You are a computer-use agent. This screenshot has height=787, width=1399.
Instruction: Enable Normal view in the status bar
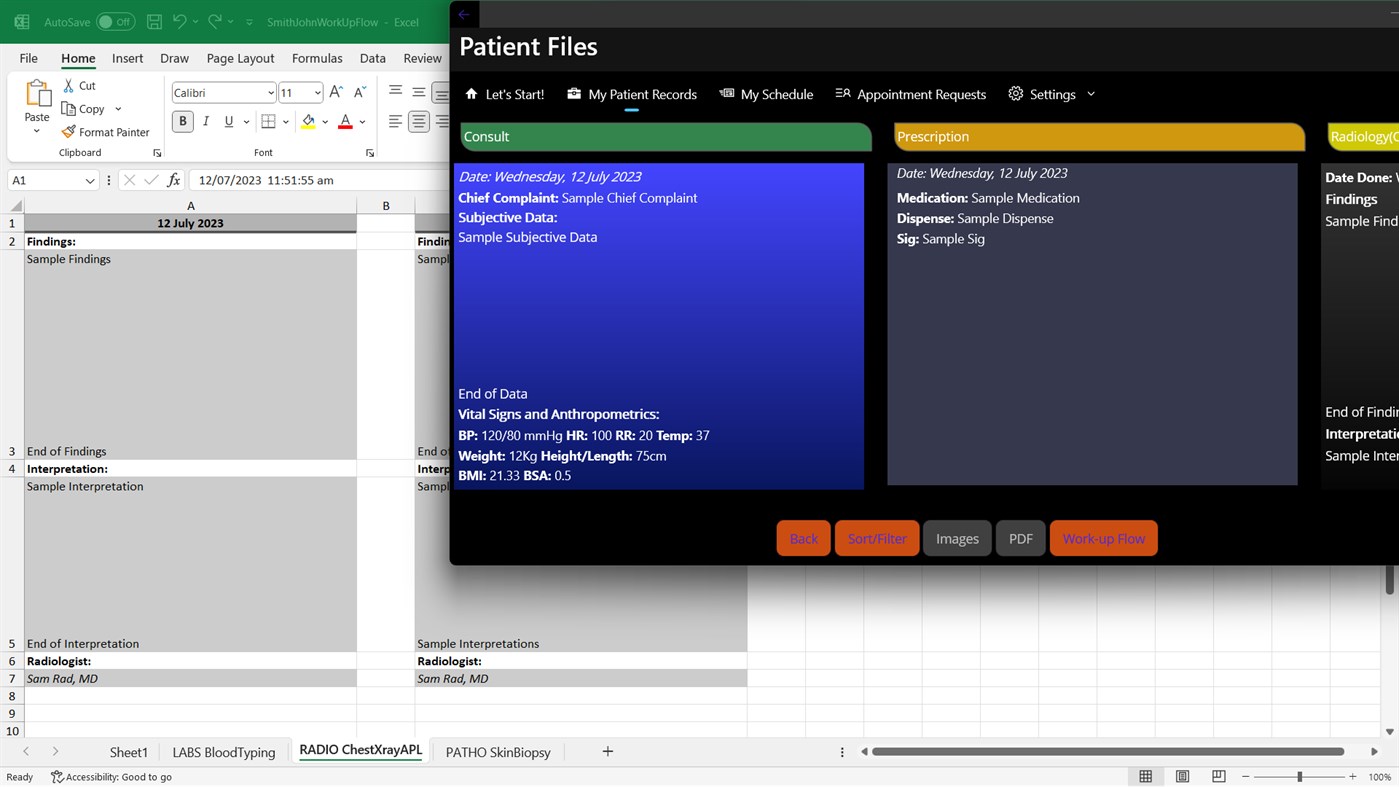point(1145,776)
